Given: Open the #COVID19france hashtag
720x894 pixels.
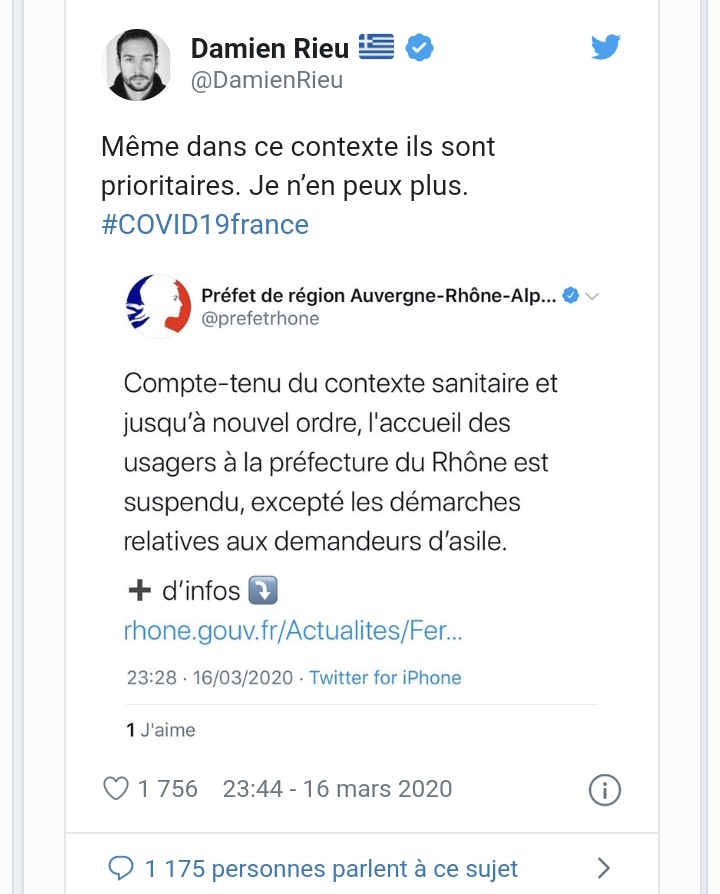Looking at the screenshot, I should (205, 224).
